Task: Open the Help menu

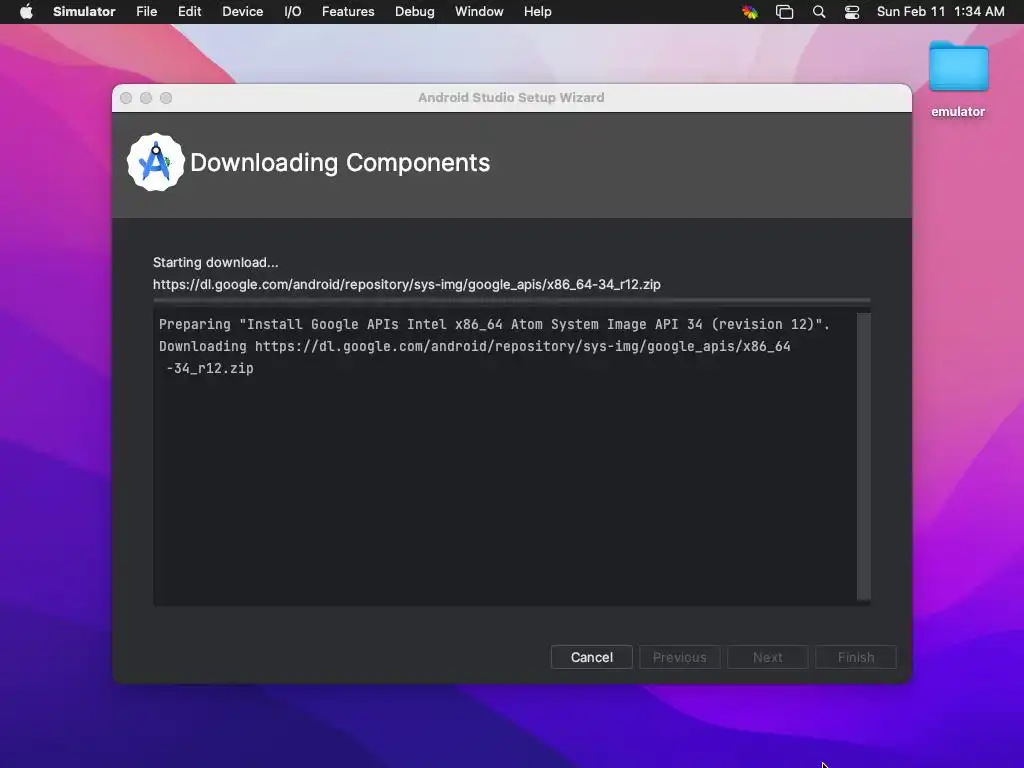Action: (537, 12)
